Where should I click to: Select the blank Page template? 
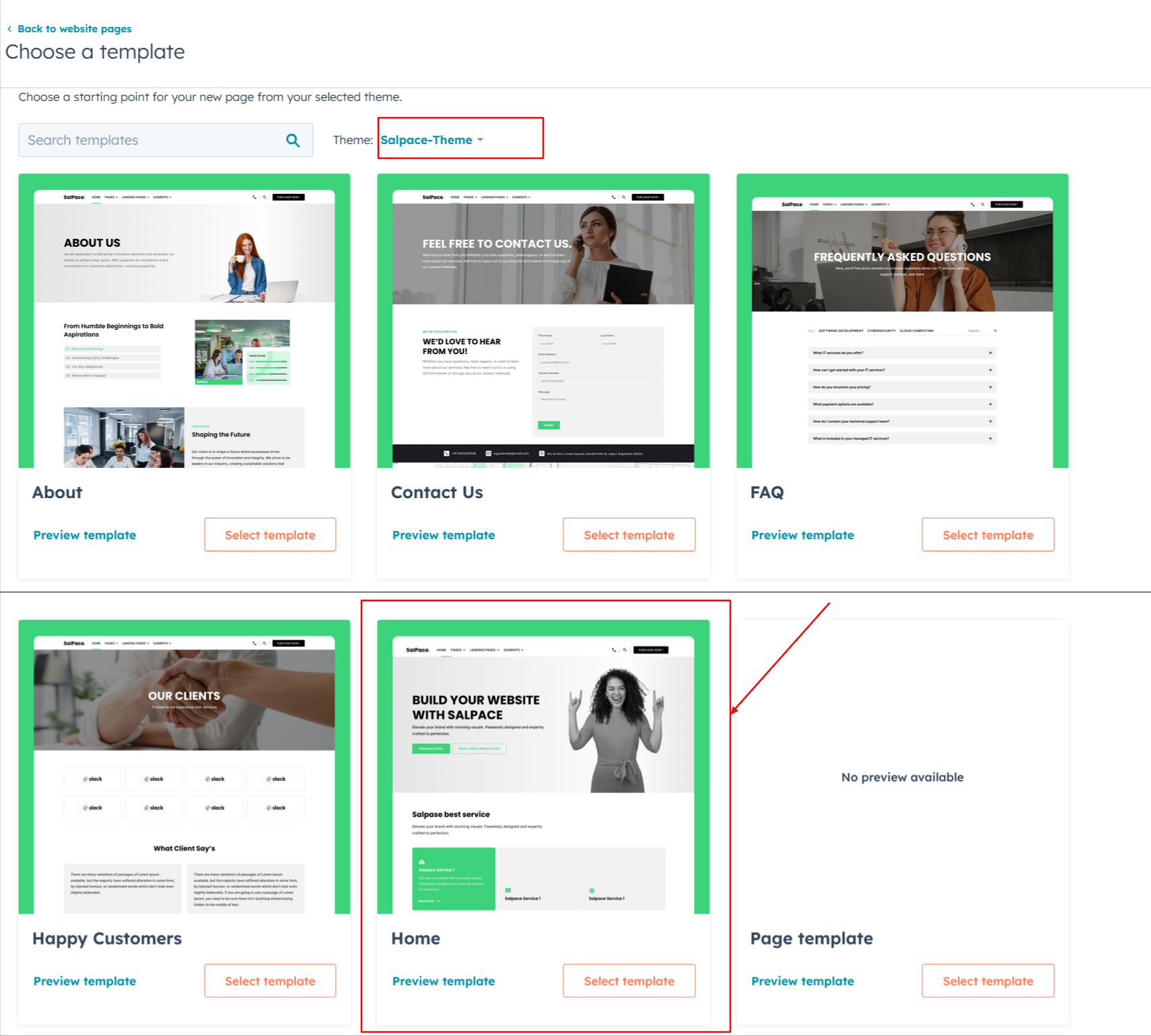(987, 981)
